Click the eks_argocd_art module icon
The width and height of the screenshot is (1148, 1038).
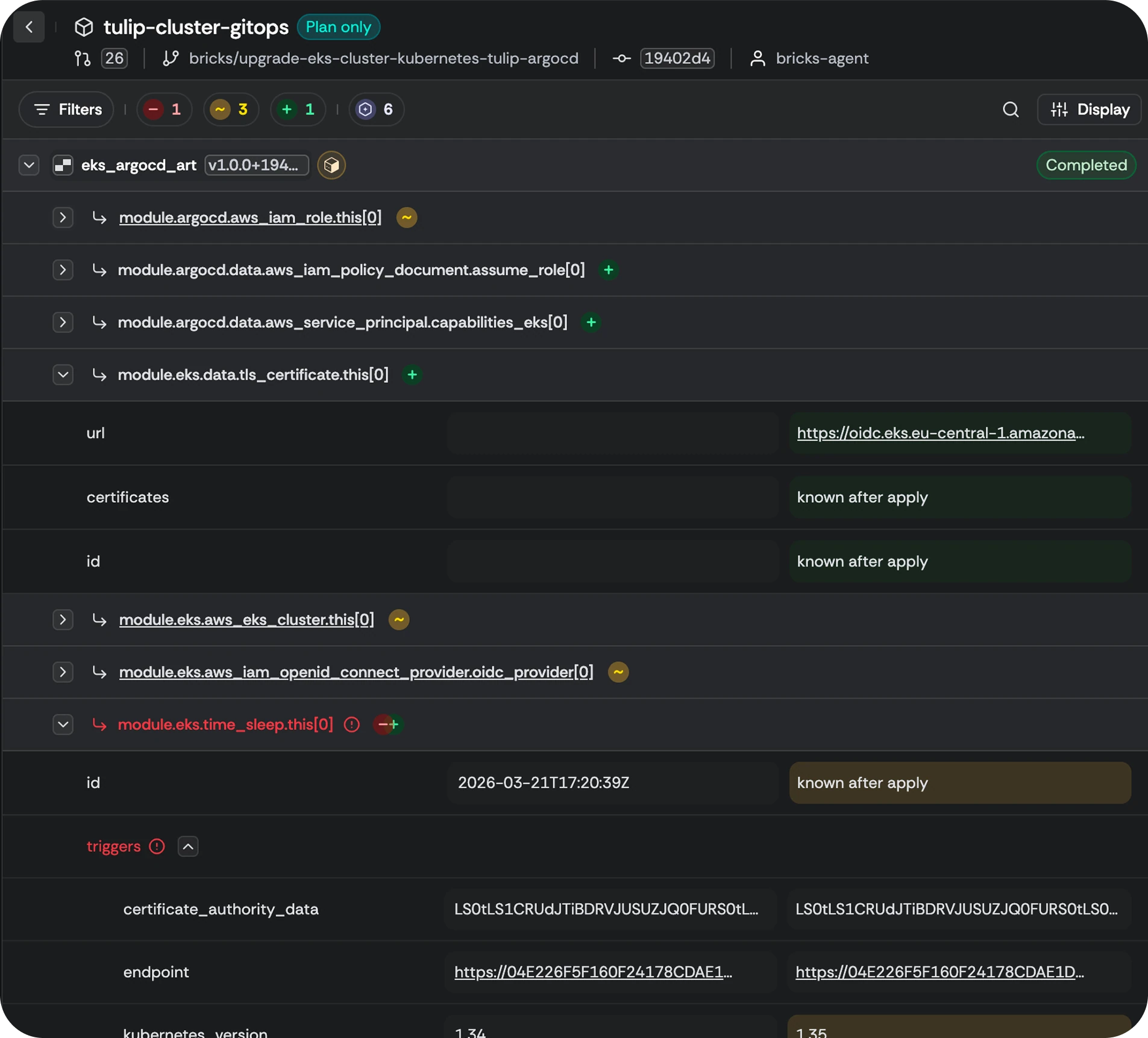63,165
